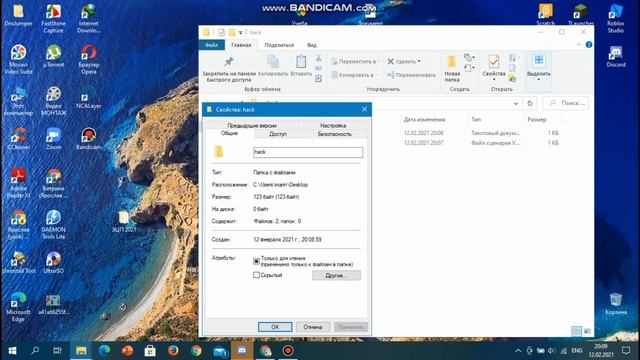The image size is (640, 360).
Task: Click the Свойства checkmark ribbon icon
Action: [x=493, y=62]
